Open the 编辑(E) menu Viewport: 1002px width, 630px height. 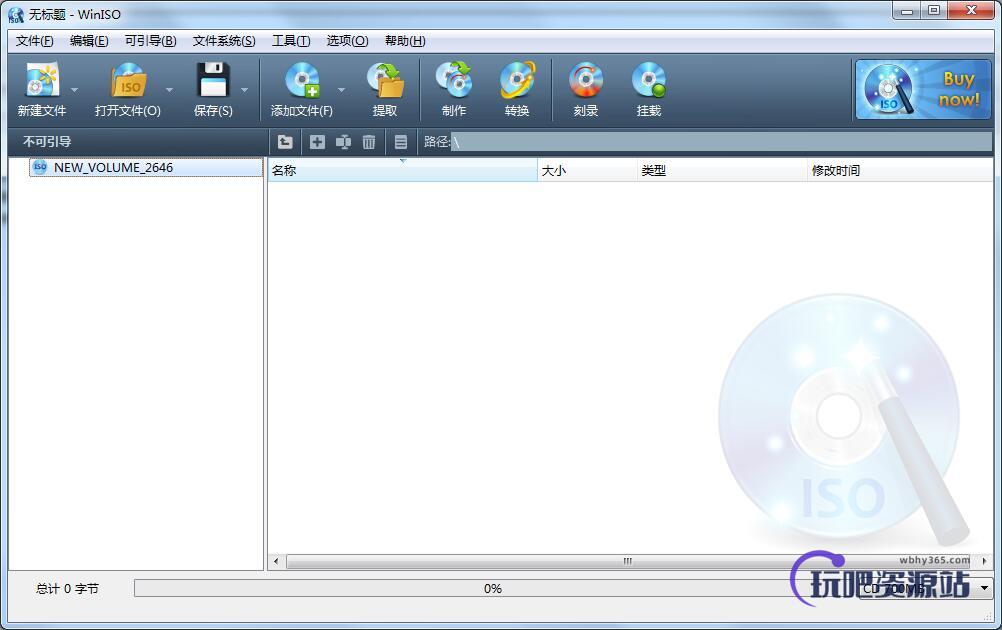[89, 41]
